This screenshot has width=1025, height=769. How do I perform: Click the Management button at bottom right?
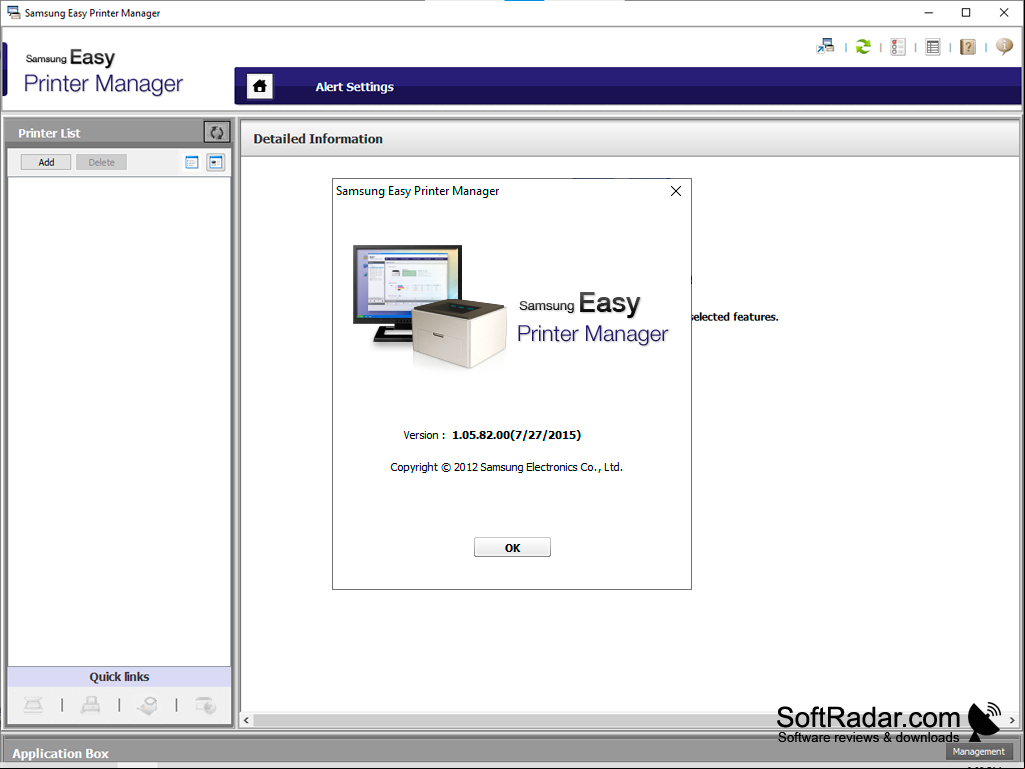[x=979, y=752]
